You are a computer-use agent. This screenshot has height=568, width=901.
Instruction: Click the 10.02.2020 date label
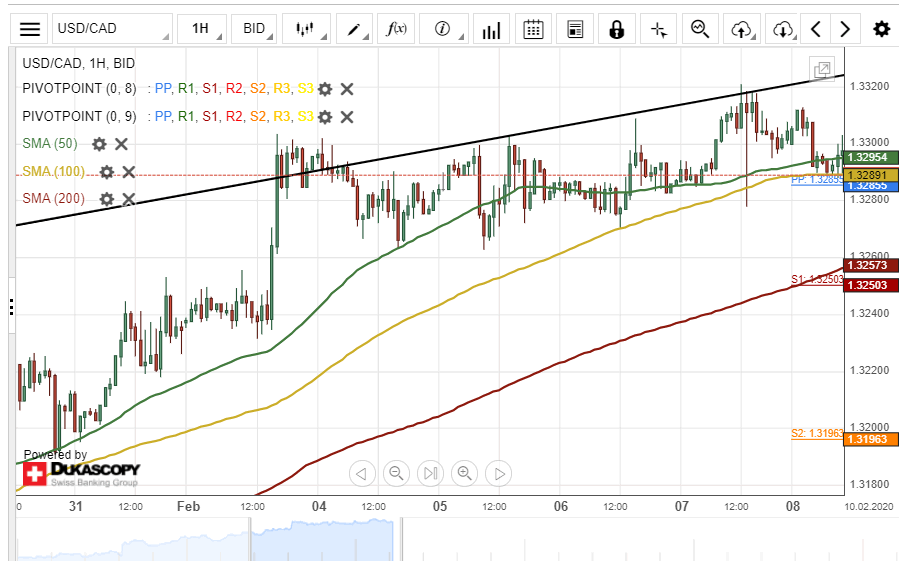(869, 506)
